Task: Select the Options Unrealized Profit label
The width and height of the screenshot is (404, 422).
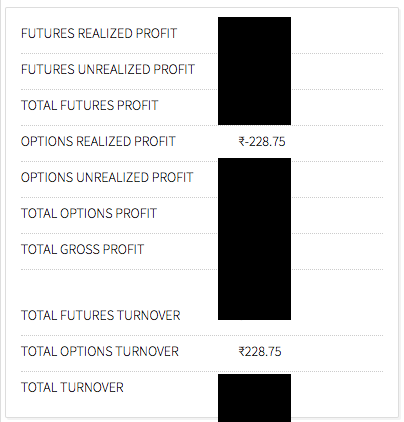Action: [107, 178]
